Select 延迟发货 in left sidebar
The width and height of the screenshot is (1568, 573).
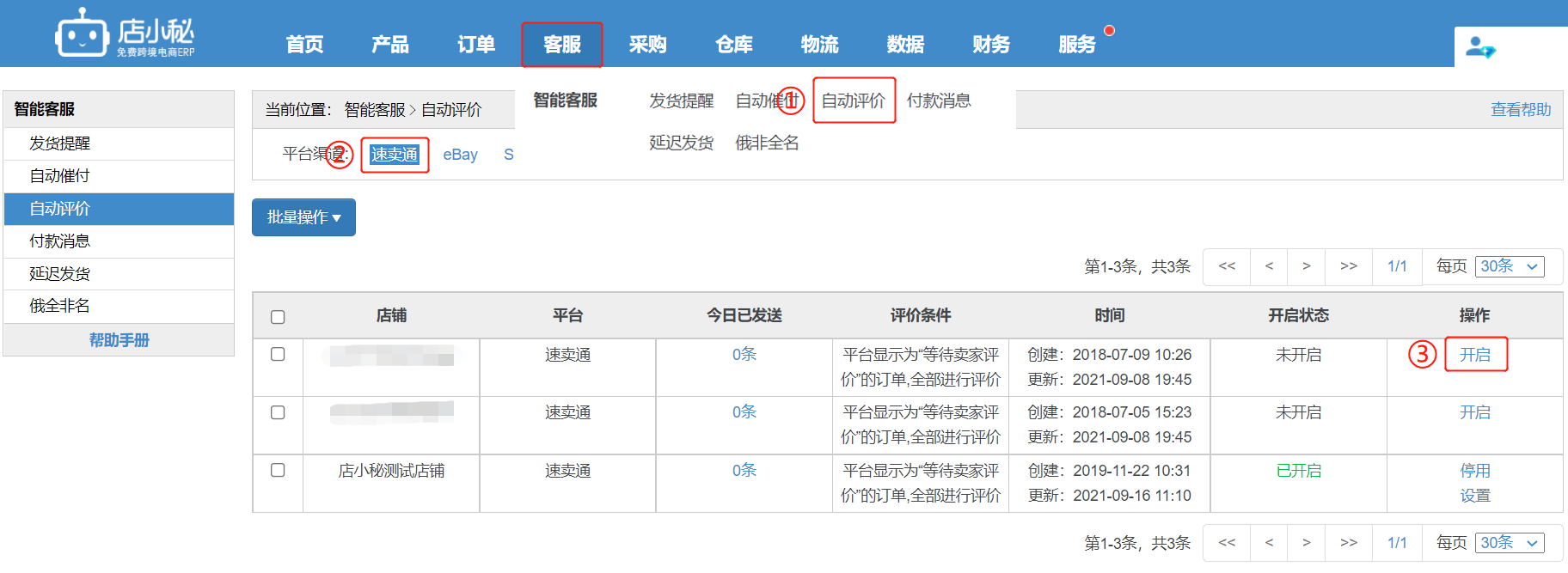click(60, 274)
